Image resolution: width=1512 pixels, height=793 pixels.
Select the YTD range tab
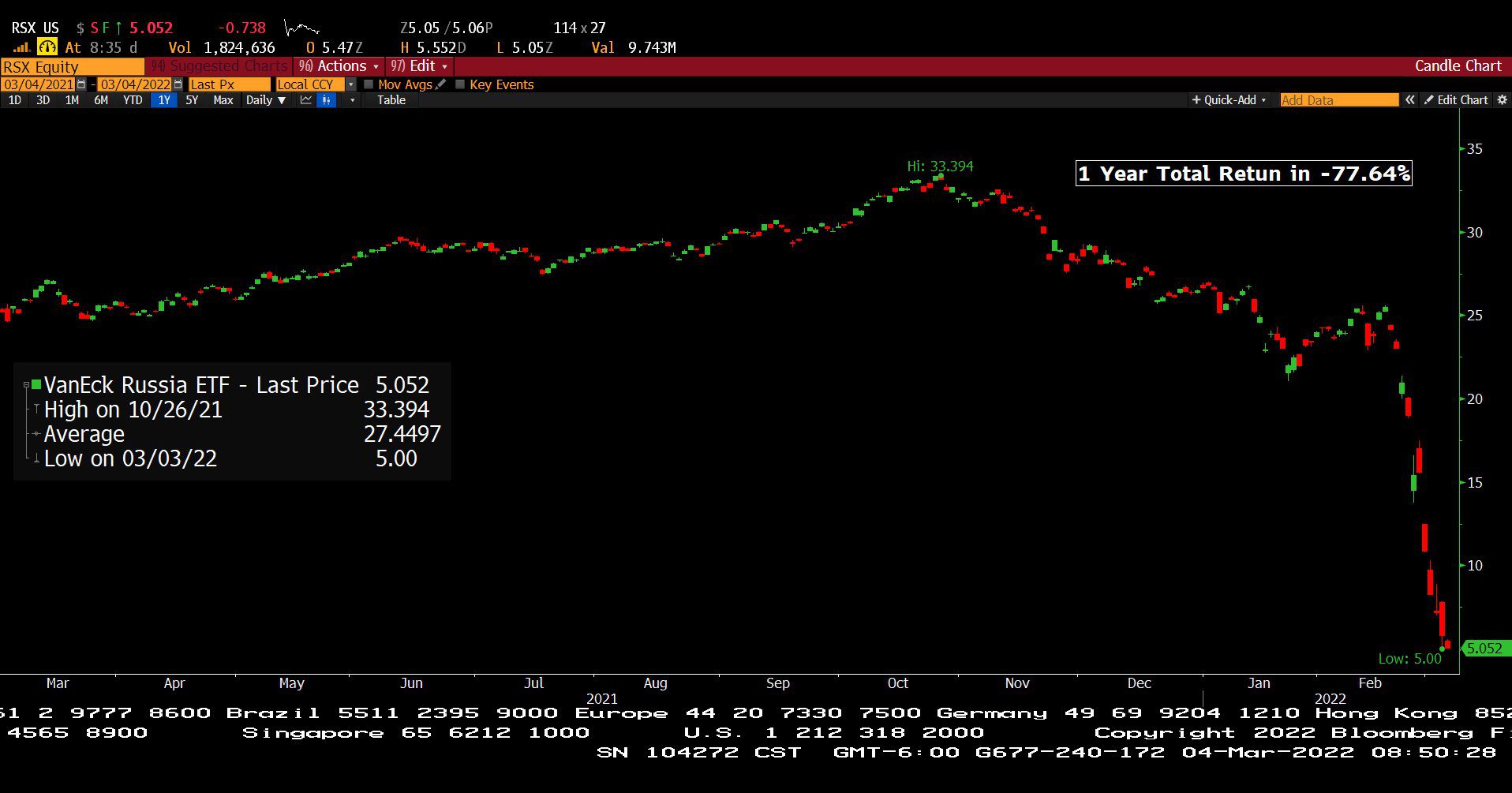point(133,100)
